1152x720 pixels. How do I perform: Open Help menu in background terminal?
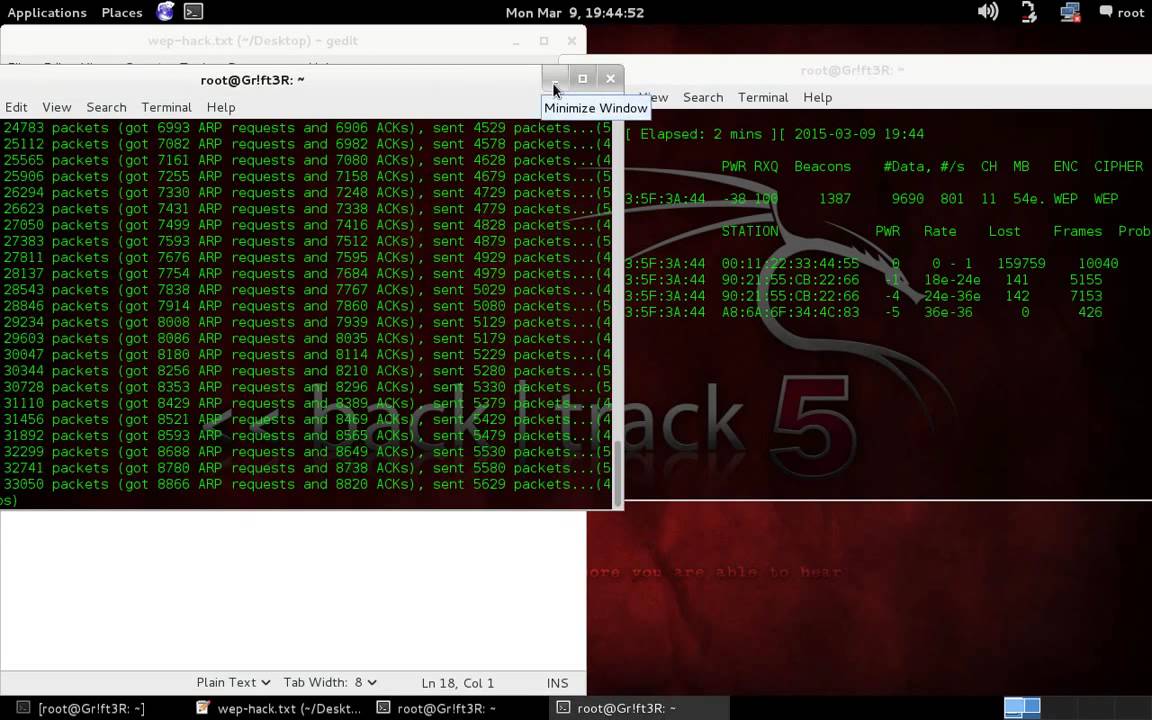[x=818, y=98]
